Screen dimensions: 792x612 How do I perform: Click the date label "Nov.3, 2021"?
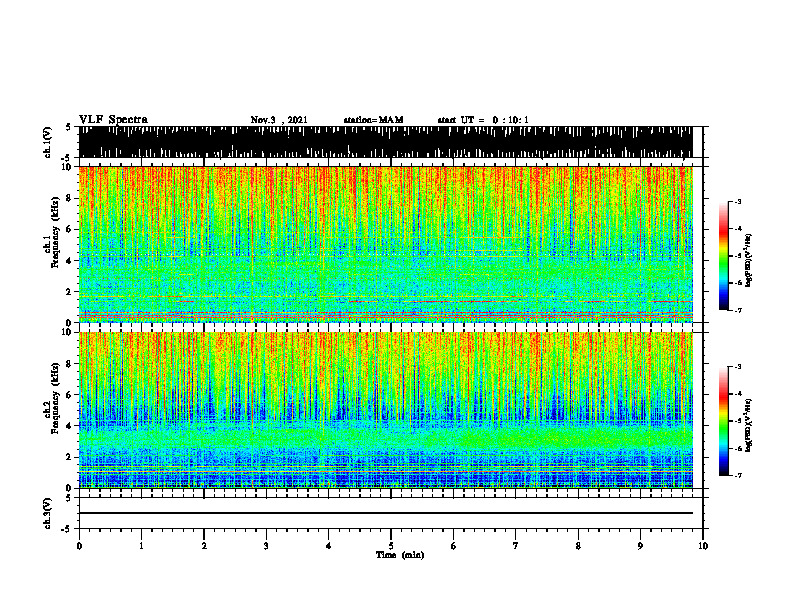click(x=279, y=120)
